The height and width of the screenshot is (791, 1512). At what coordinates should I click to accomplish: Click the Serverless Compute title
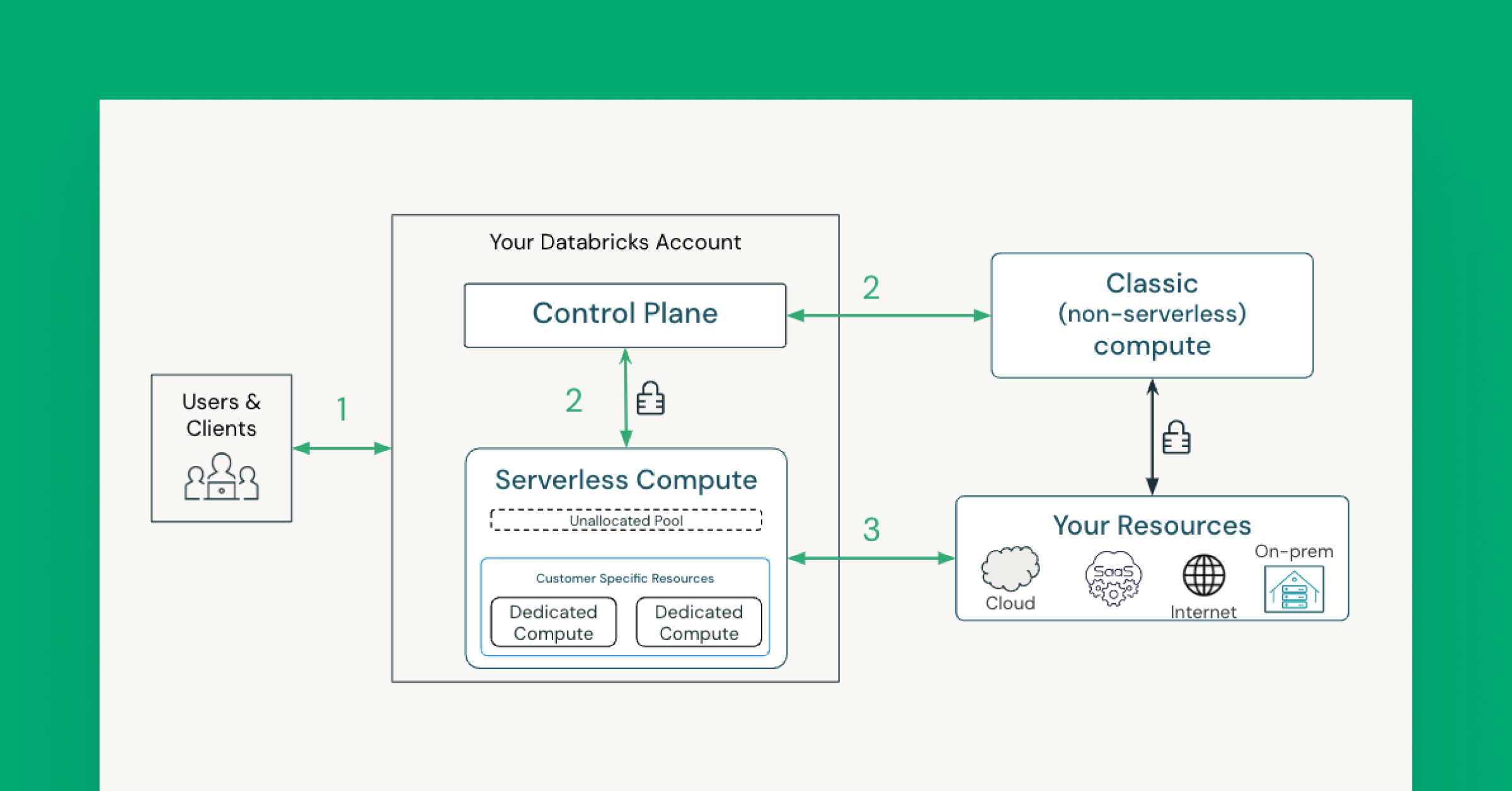tap(626, 479)
